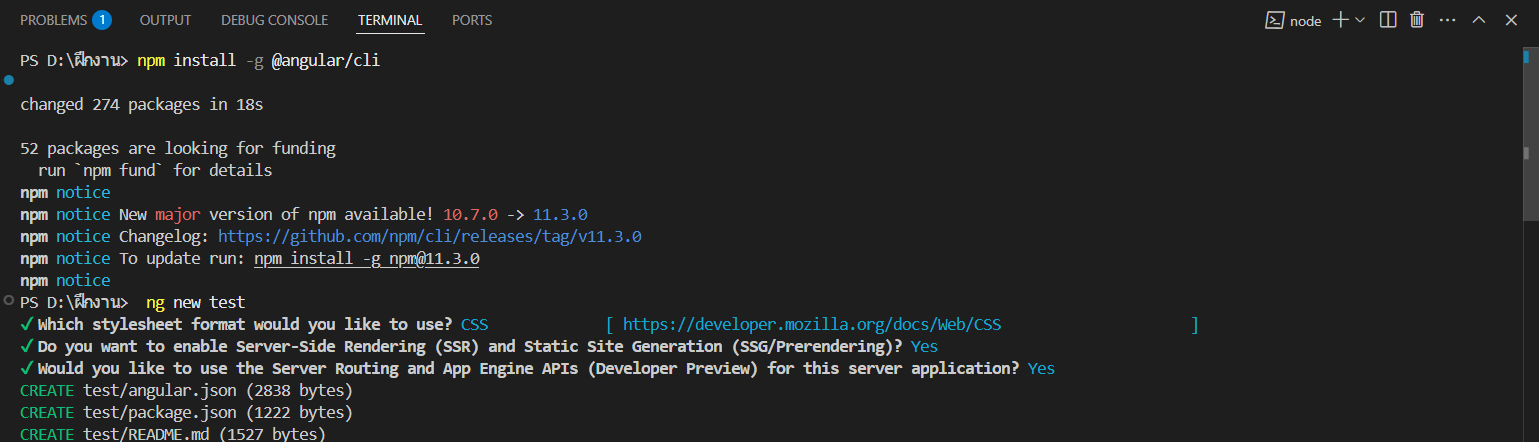Image resolution: width=1539 pixels, height=442 pixels.
Task: Click the node terminal shell icon
Action: 1275,20
